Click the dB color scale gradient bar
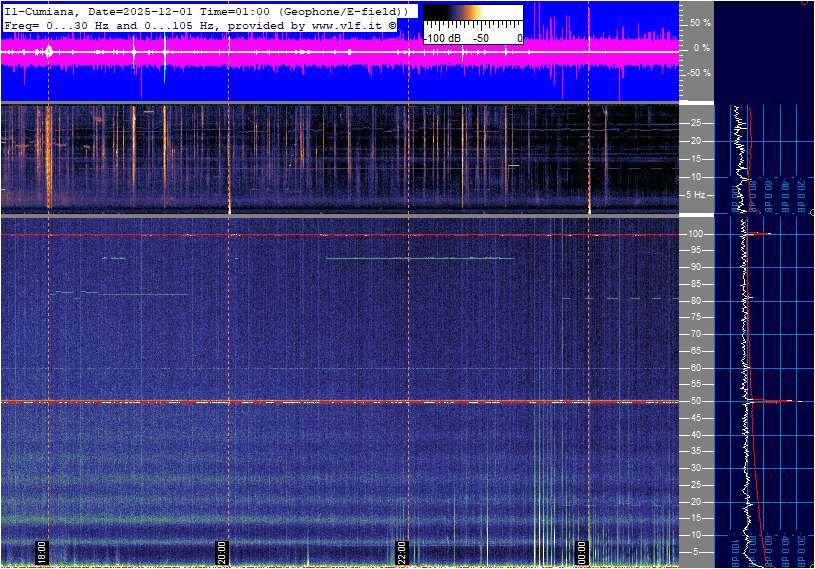 (x=472, y=14)
